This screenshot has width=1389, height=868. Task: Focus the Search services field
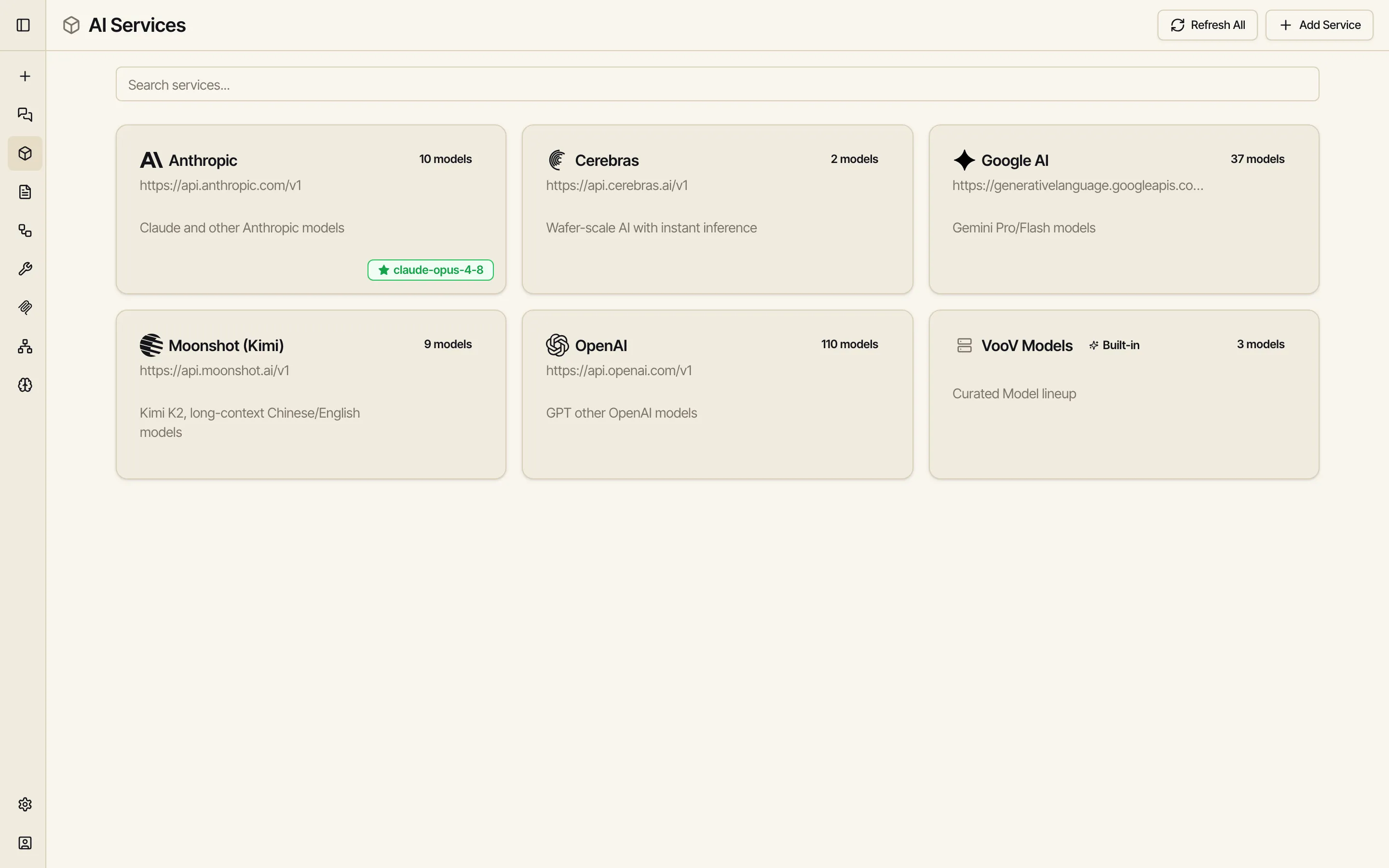tap(717, 84)
